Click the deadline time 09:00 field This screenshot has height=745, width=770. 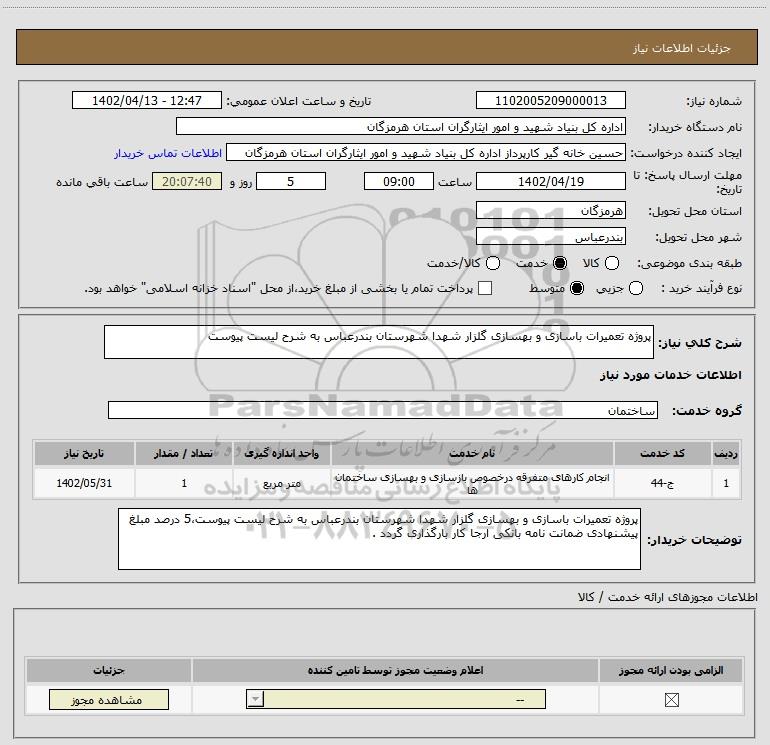click(x=399, y=181)
